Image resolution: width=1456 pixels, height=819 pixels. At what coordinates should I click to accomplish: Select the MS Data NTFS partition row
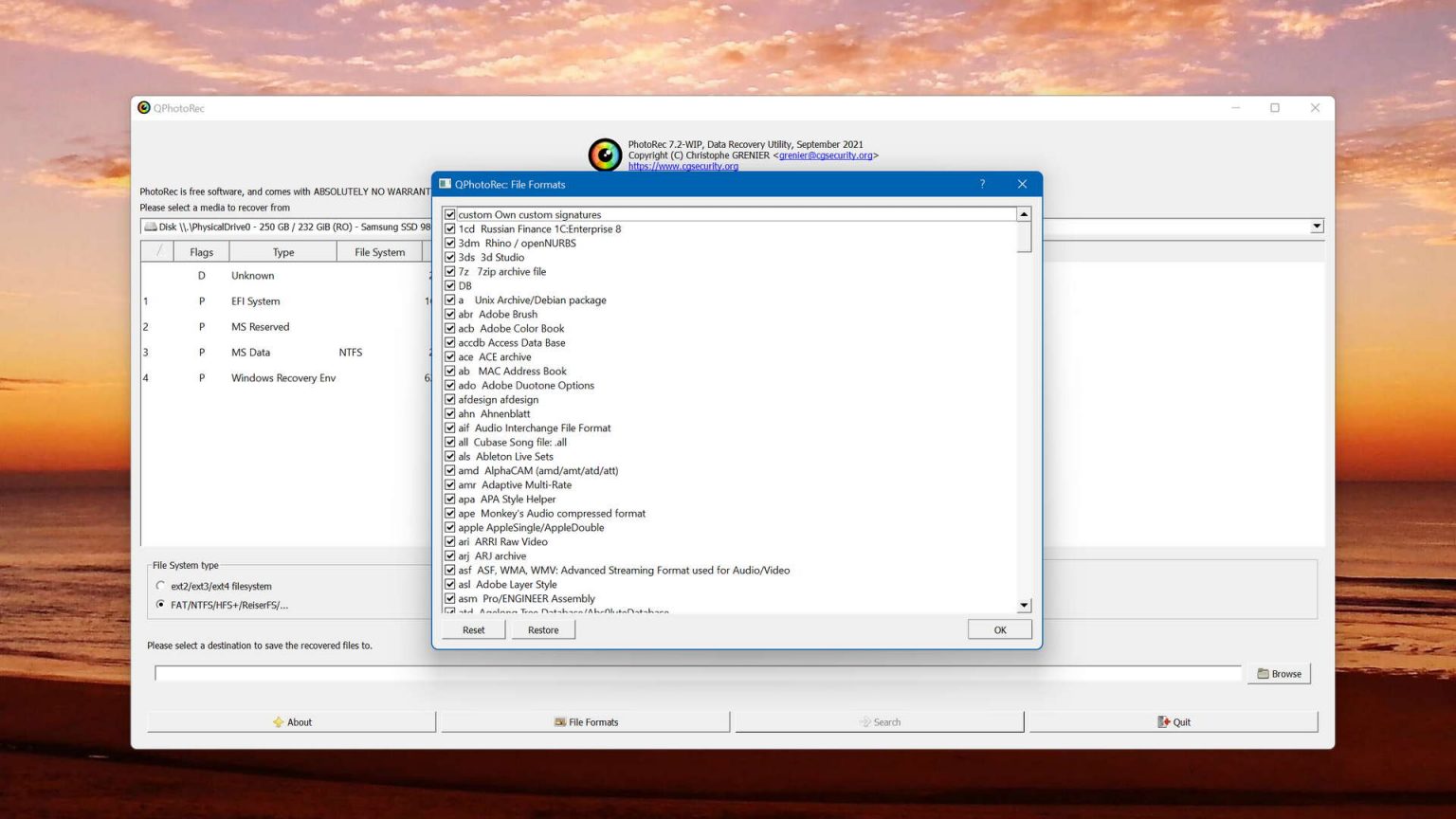(x=284, y=352)
